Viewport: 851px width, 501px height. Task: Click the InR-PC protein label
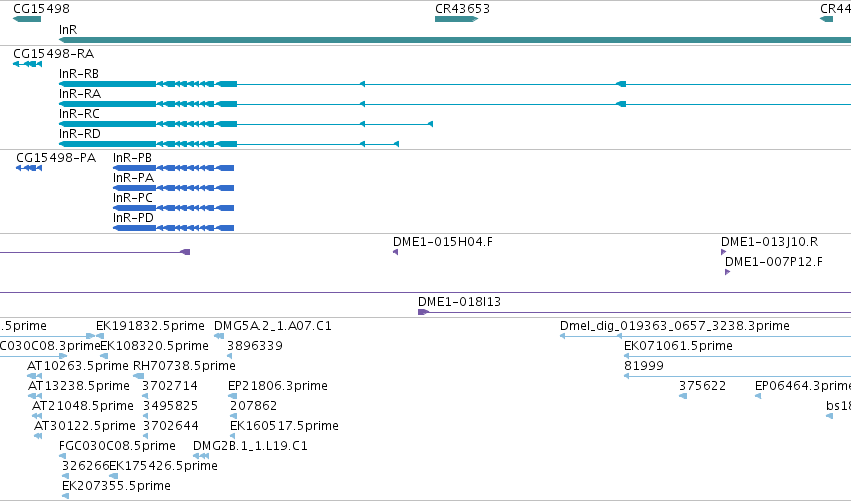coord(133,198)
